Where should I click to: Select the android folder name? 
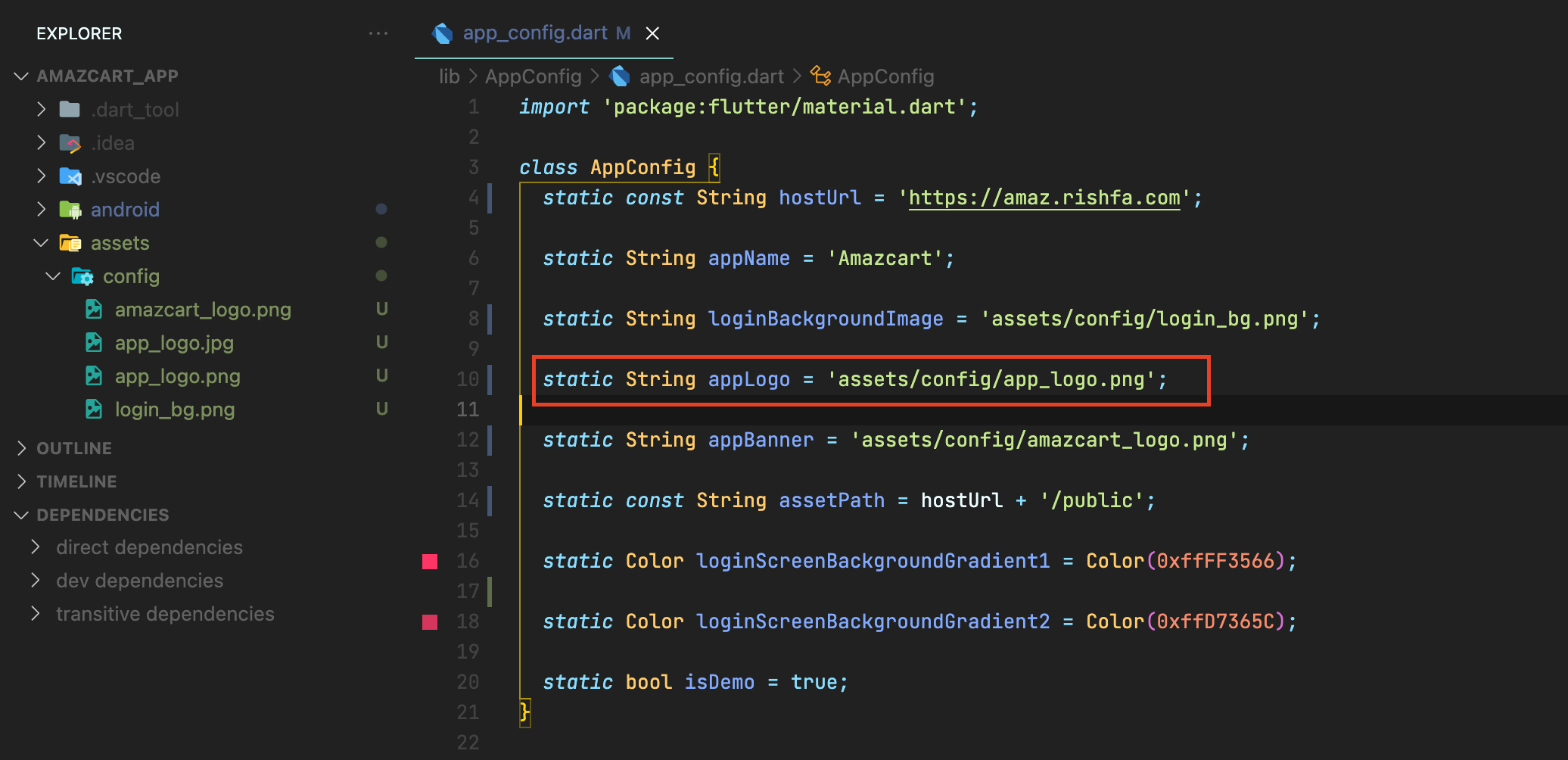tap(125, 210)
